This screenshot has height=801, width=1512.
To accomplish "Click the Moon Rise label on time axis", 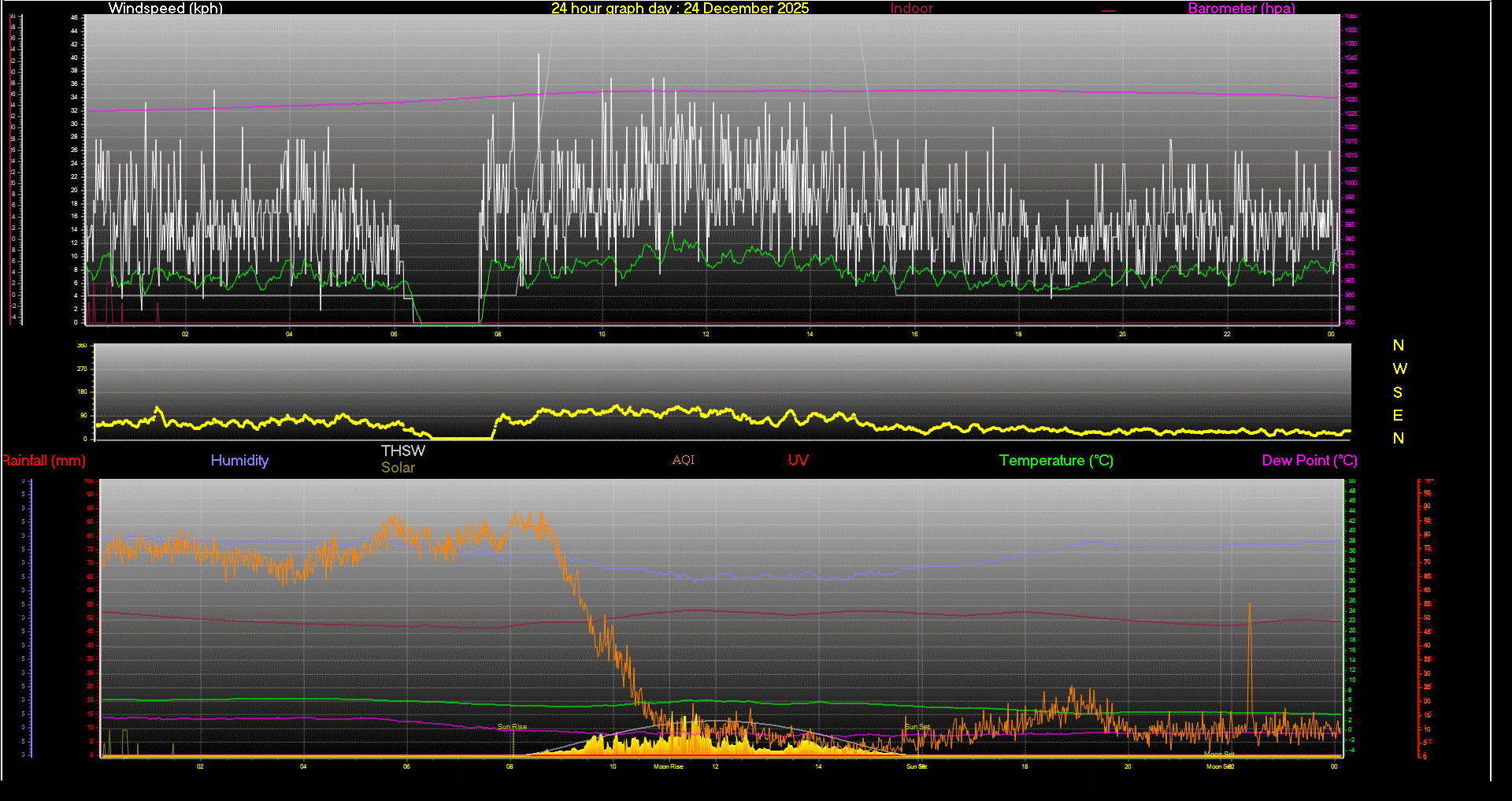I will pos(668,766).
